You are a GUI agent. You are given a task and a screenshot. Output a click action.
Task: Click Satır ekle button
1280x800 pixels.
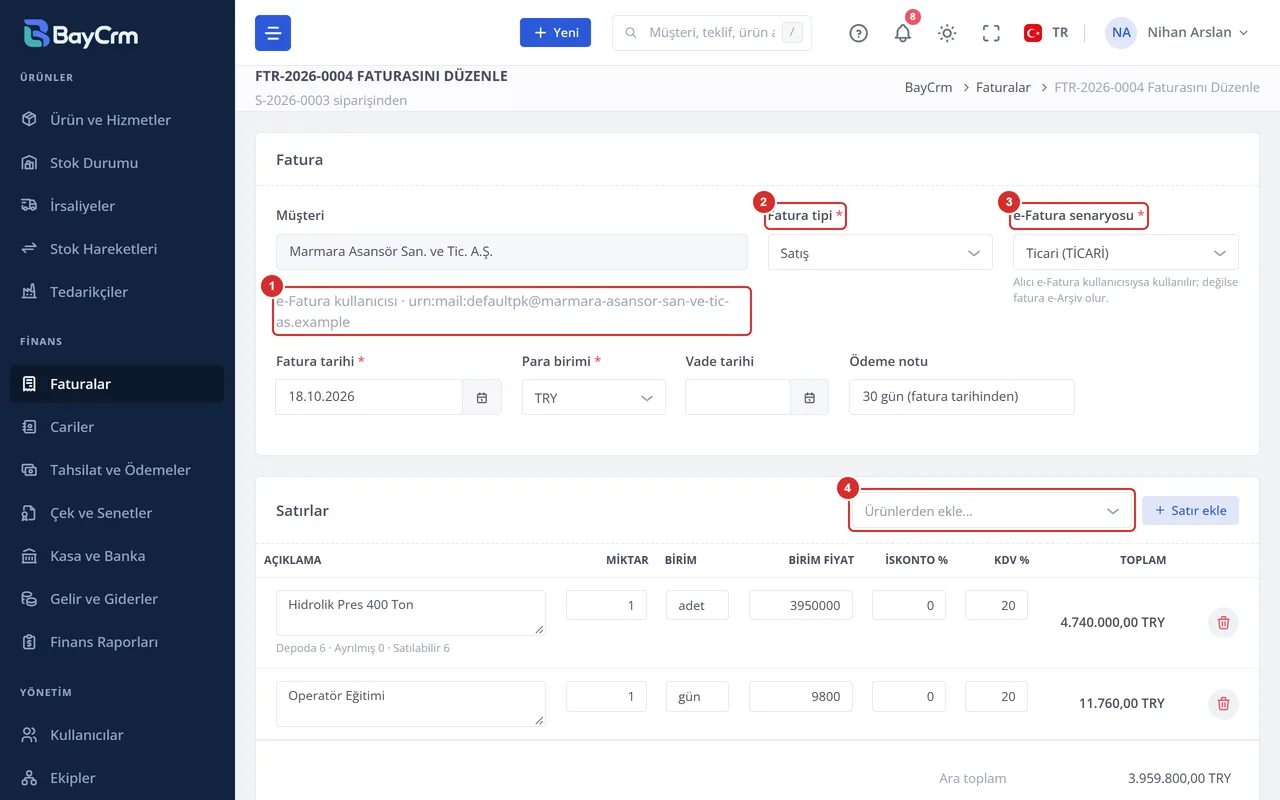1190,510
